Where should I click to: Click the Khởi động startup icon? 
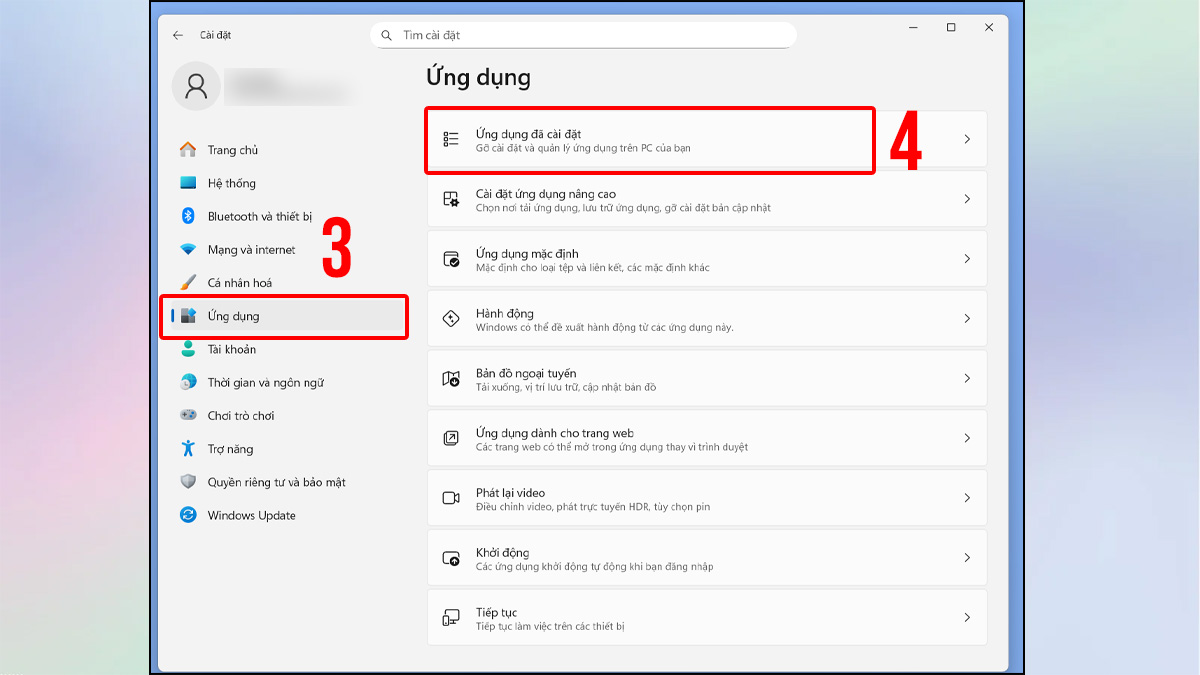point(451,558)
